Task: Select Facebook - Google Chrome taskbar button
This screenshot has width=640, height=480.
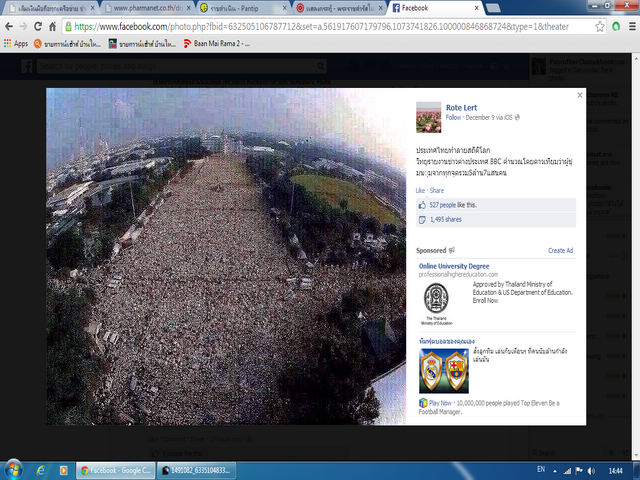Action: point(116,471)
